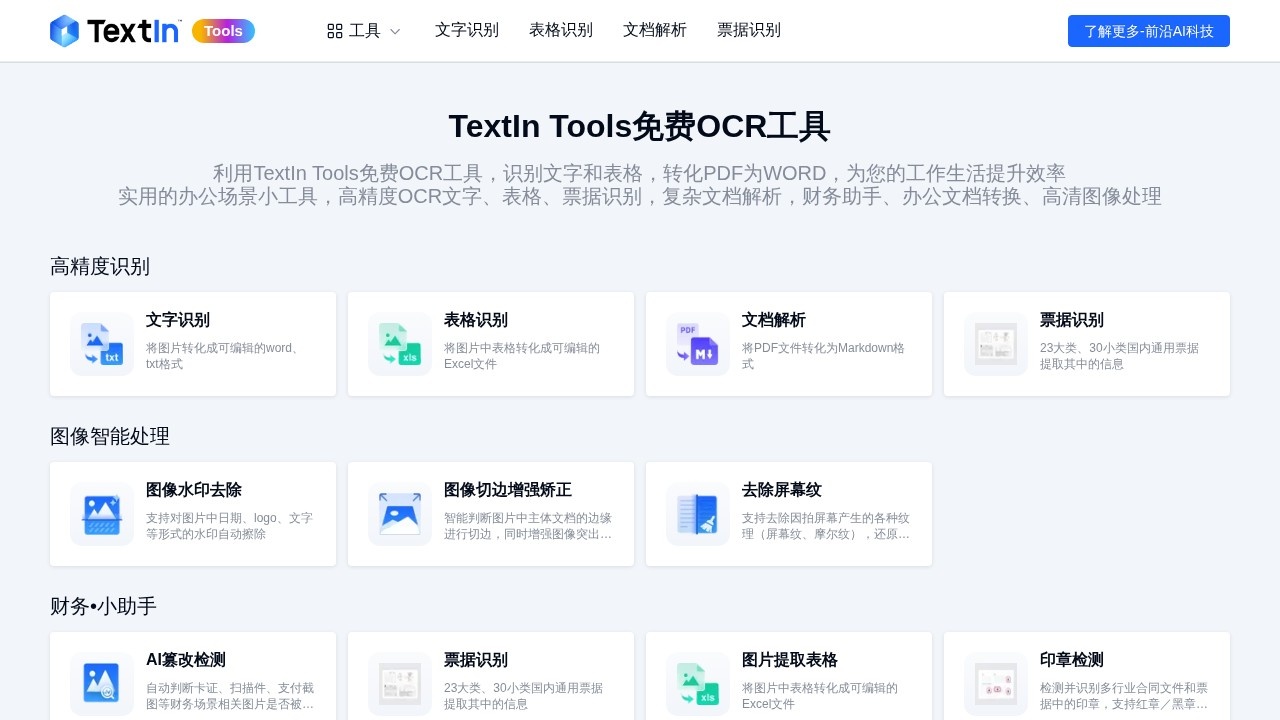
Task: Click the AI篡改检测 icon
Action: (x=102, y=684)
